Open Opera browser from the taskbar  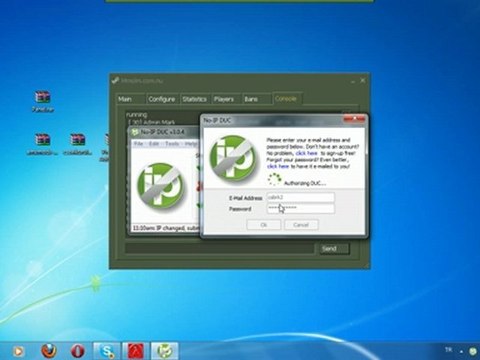[x=78, y=351]
